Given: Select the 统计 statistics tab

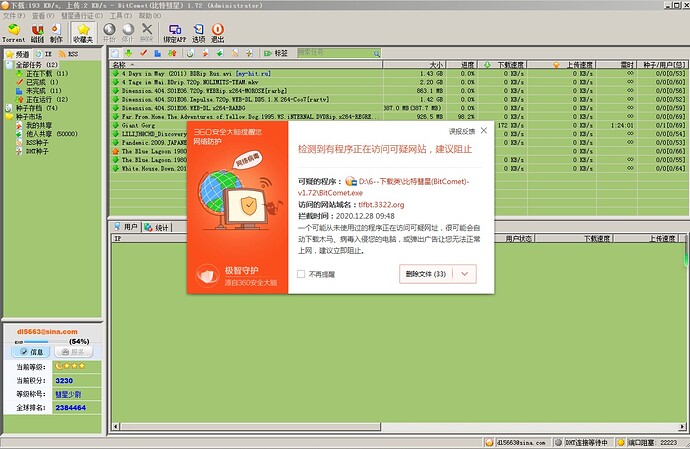Looking at the screenshot, I should 156,228.
